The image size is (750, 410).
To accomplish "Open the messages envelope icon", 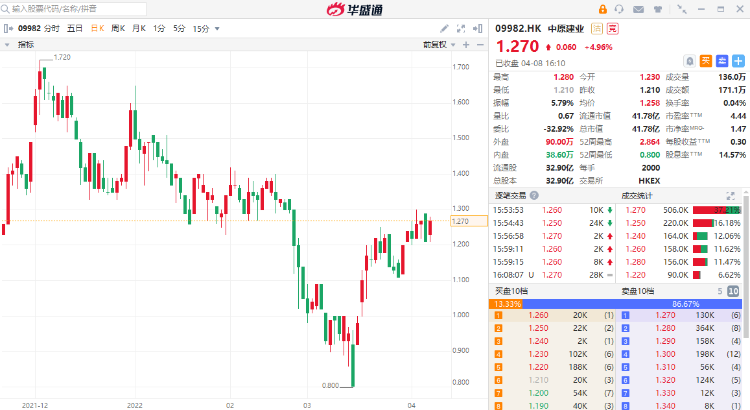I will [x=638, y=9].
